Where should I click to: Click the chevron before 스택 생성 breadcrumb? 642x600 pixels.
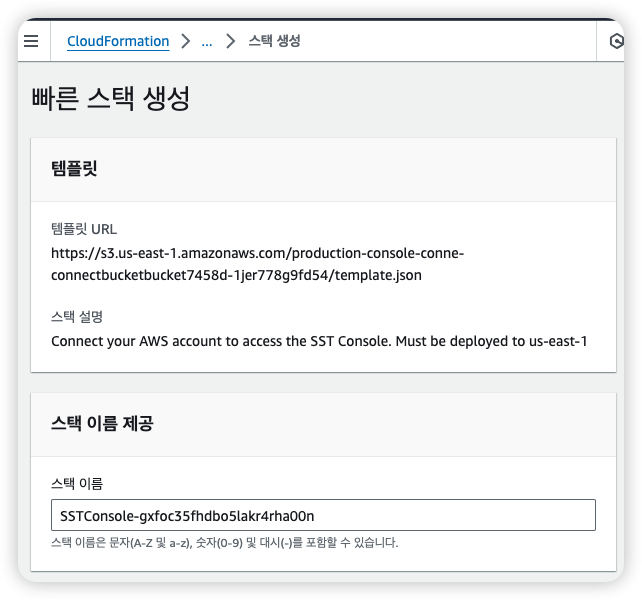coord(230,41)
